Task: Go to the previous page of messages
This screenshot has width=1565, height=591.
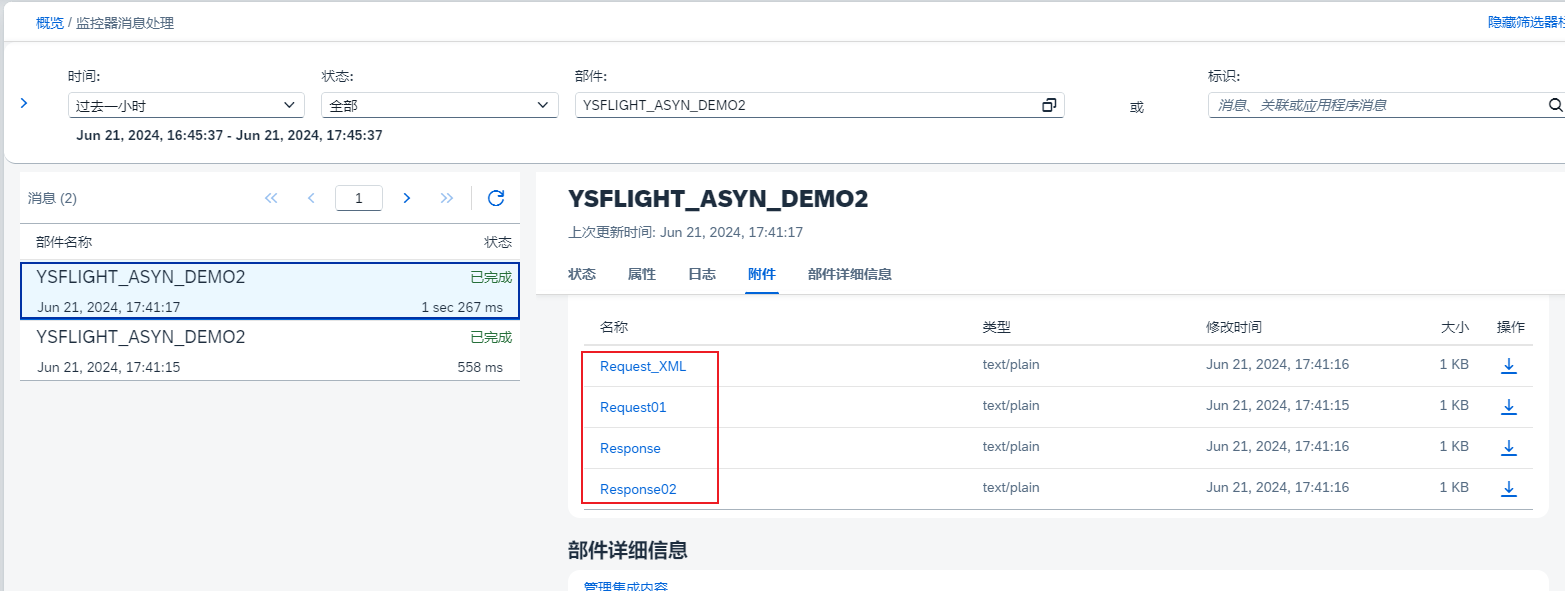Action: [x=310, y=197]
